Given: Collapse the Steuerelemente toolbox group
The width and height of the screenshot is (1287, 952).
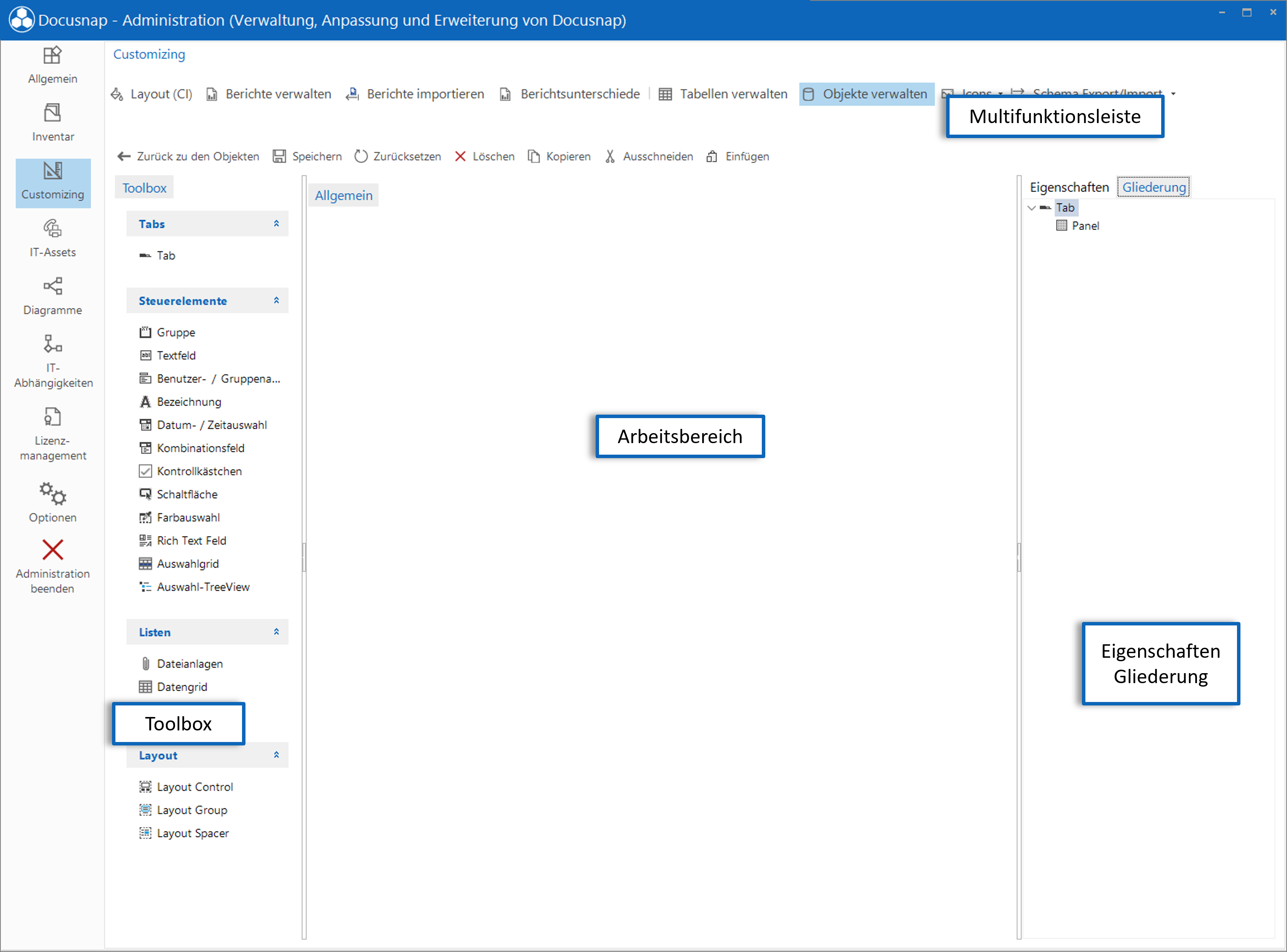Looking at the screenshot, I should click(277, 300).
